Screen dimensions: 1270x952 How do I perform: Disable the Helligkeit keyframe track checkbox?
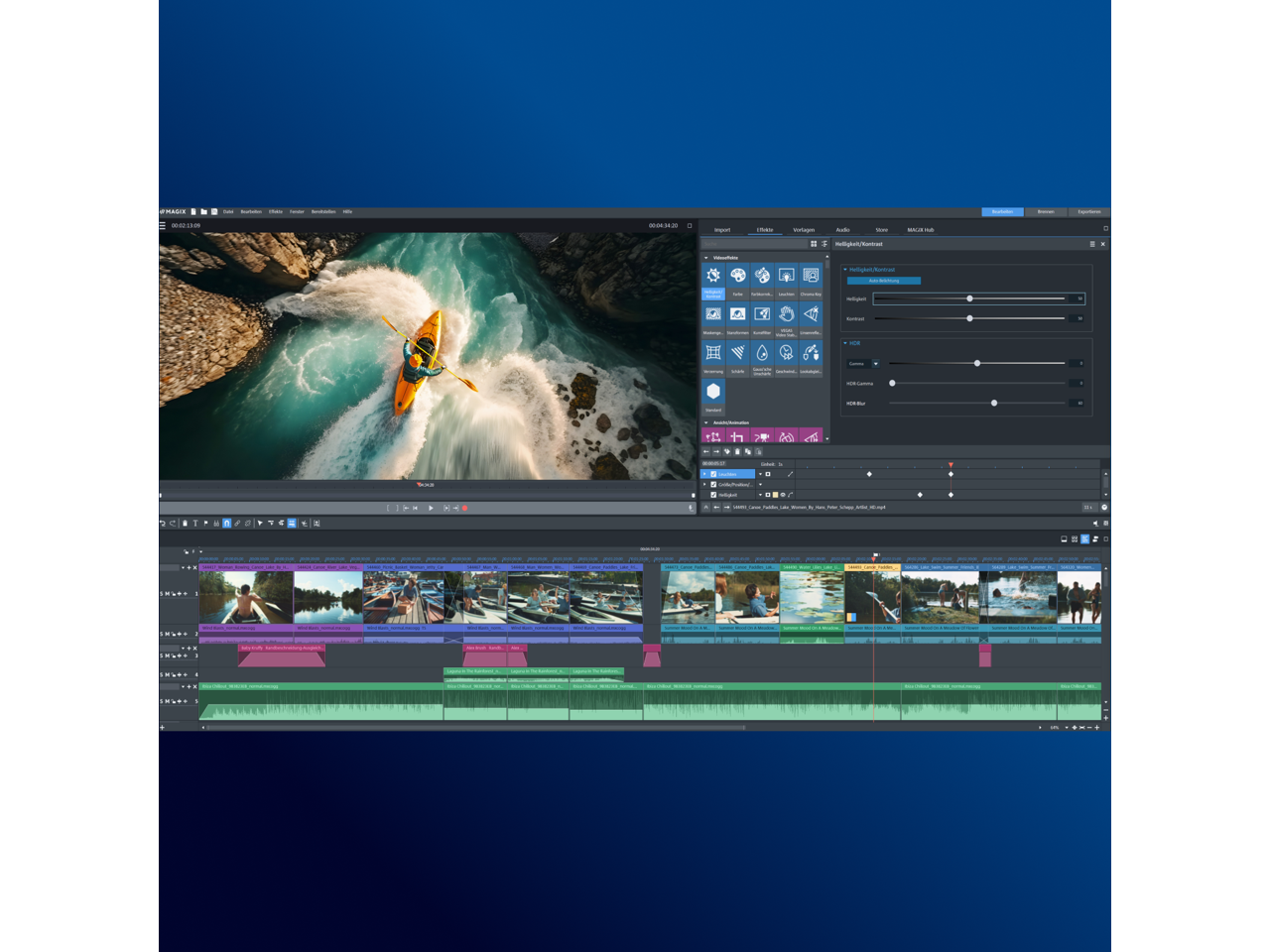click(x=713, y=495)
